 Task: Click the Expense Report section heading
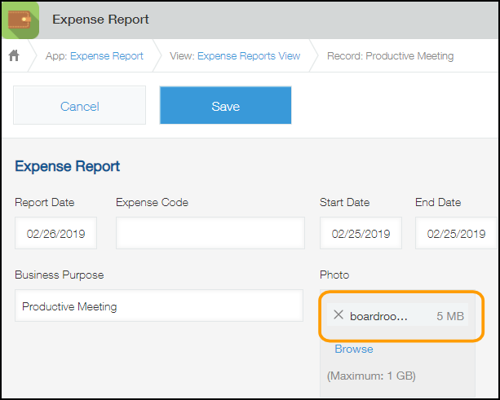[x=67, y=166]
